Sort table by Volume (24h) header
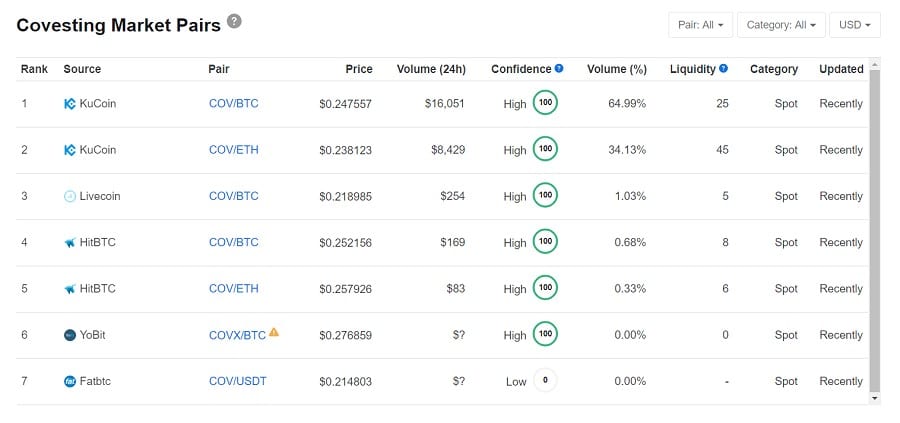Screen dimensions: 900x423 coord(431,69)
